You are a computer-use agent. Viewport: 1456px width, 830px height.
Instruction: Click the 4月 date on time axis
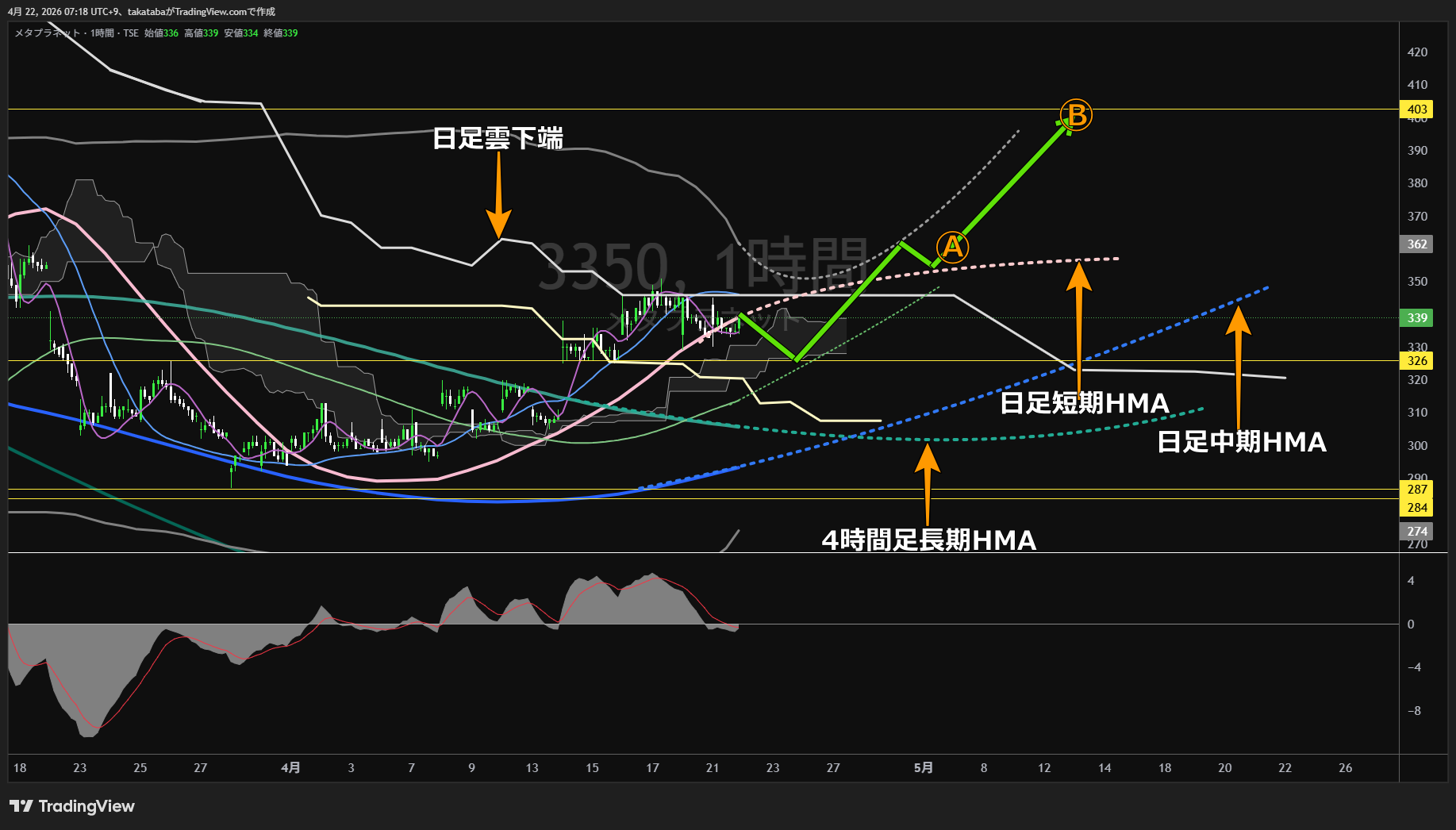click(290, 768)
